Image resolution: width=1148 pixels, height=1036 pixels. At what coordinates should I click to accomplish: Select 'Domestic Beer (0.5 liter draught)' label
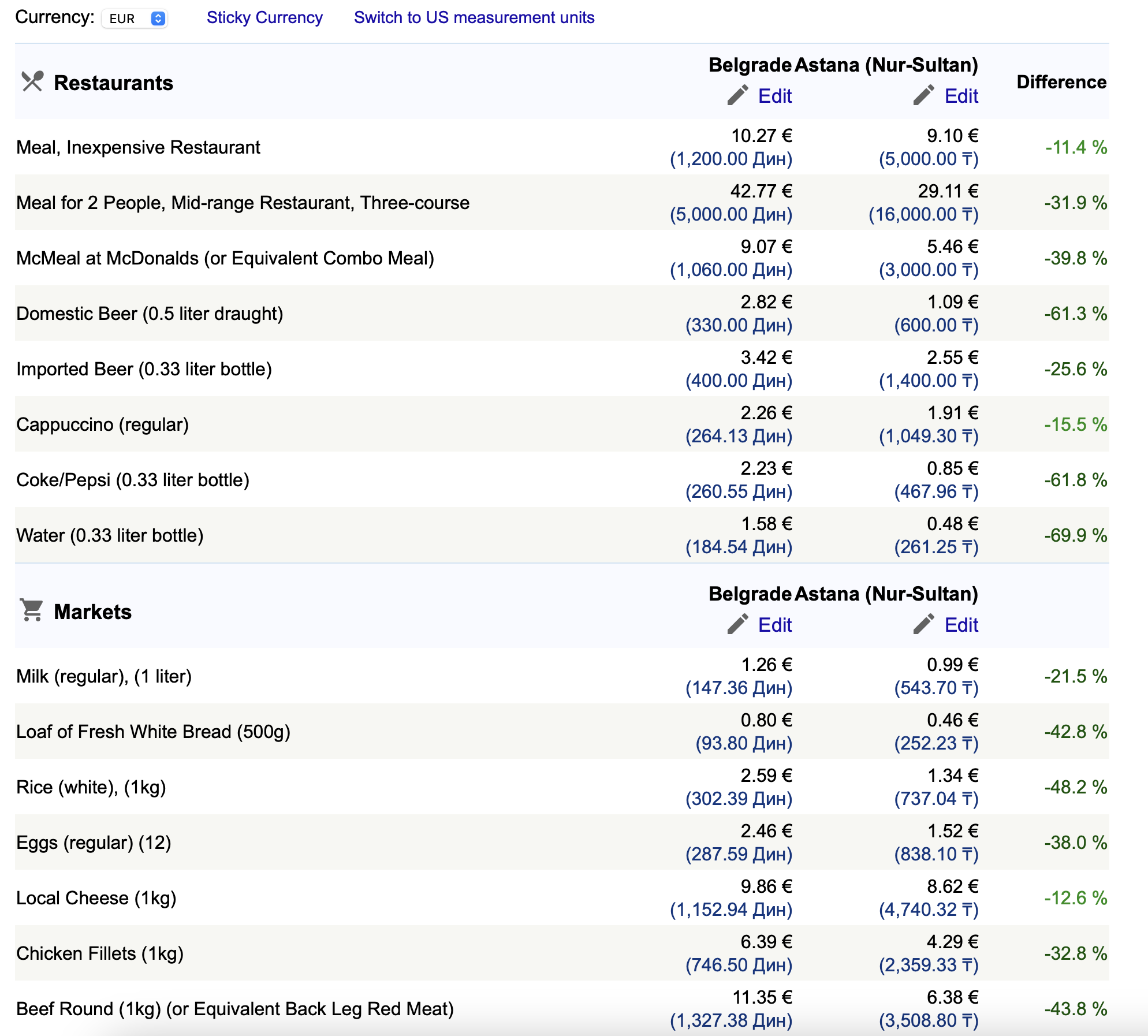150,314
